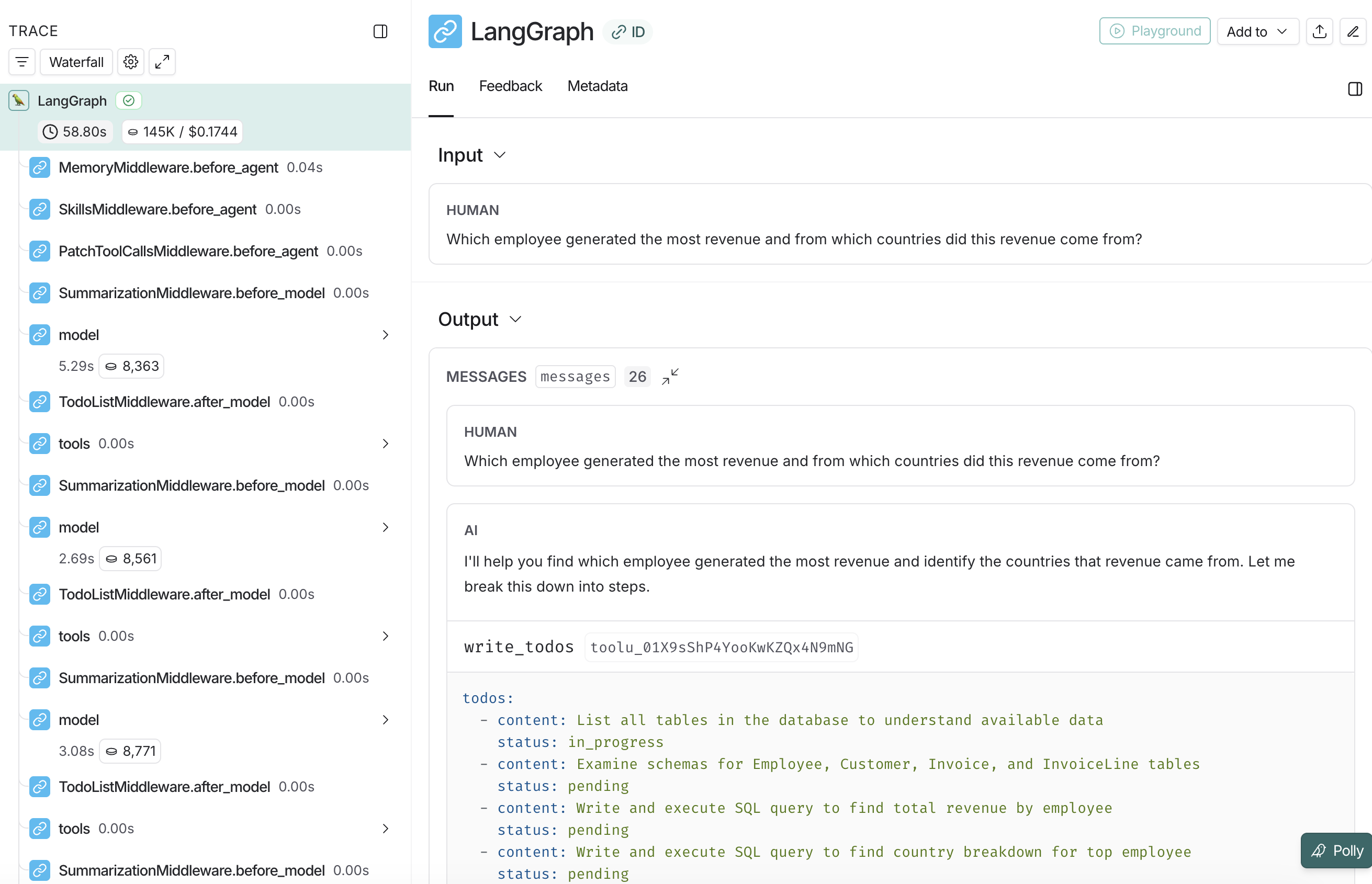Switch to the Metadata tab
The height and width of the screenshot is (884, 1372).
click(x=598, y=86)
